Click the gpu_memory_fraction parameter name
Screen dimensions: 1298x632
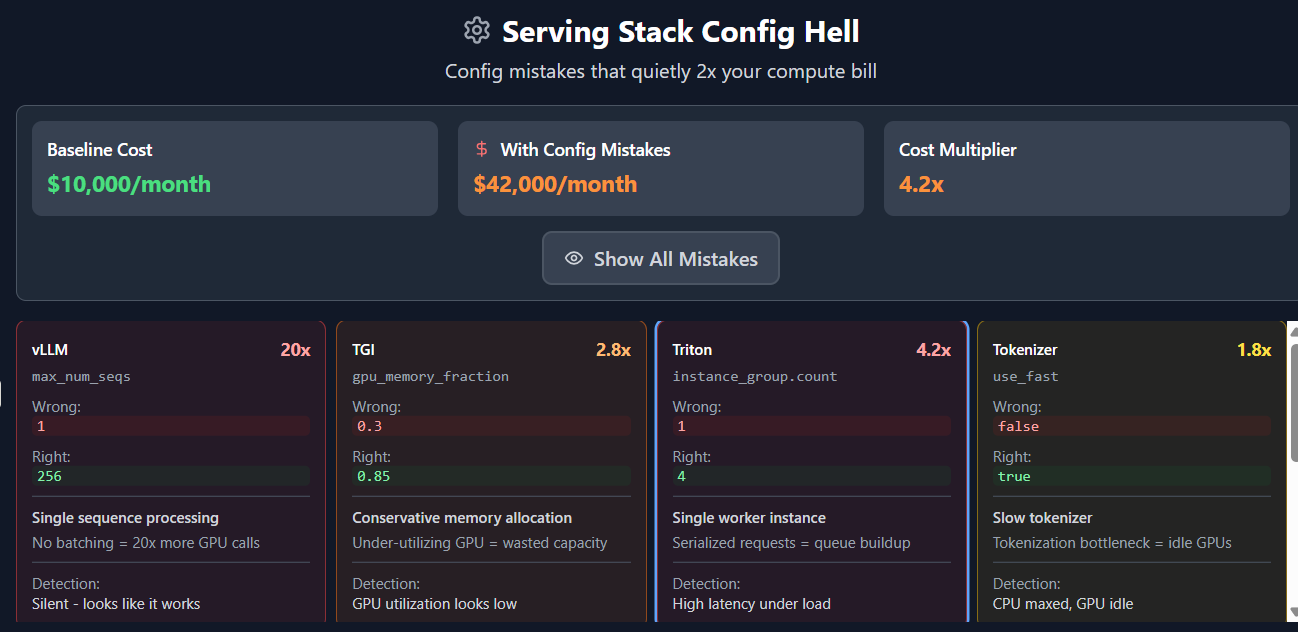(430, 377)
